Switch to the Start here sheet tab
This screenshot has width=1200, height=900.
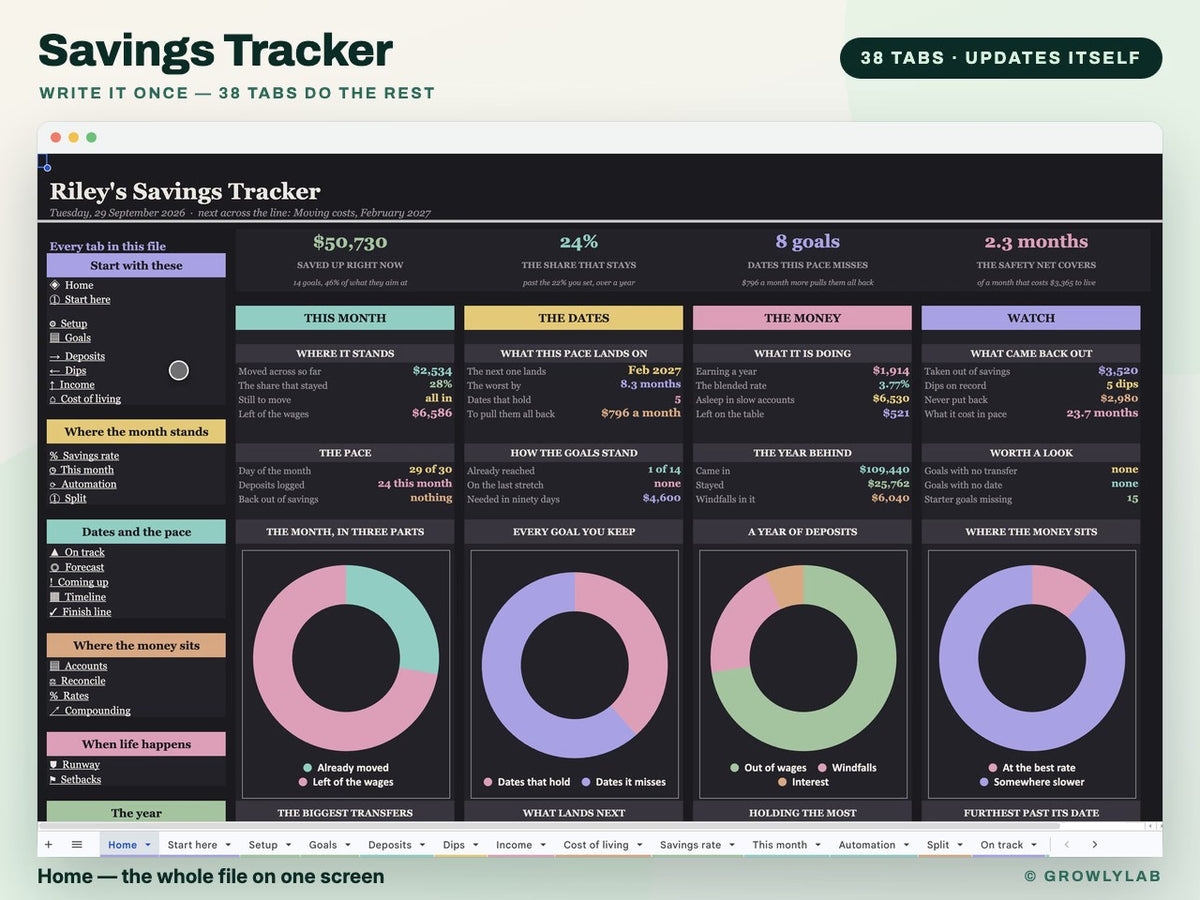[x=199, y=845]
